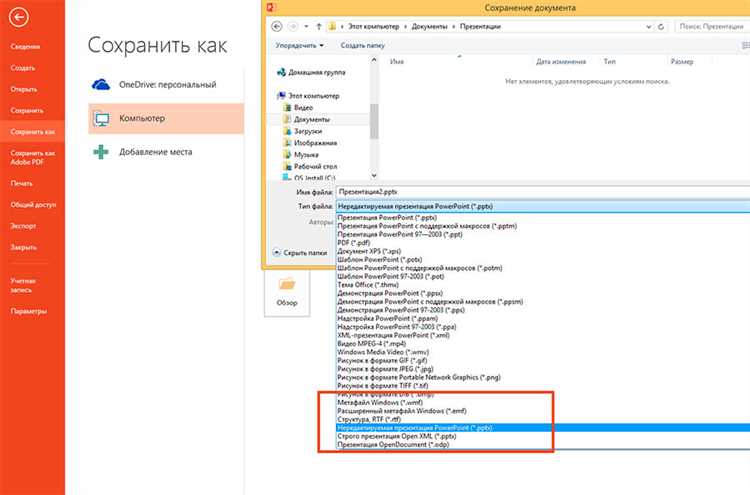This screenshot has width=750, height=495.
Task: Select Домашняя группа in the navigation tree
Action: click(311, 72)
